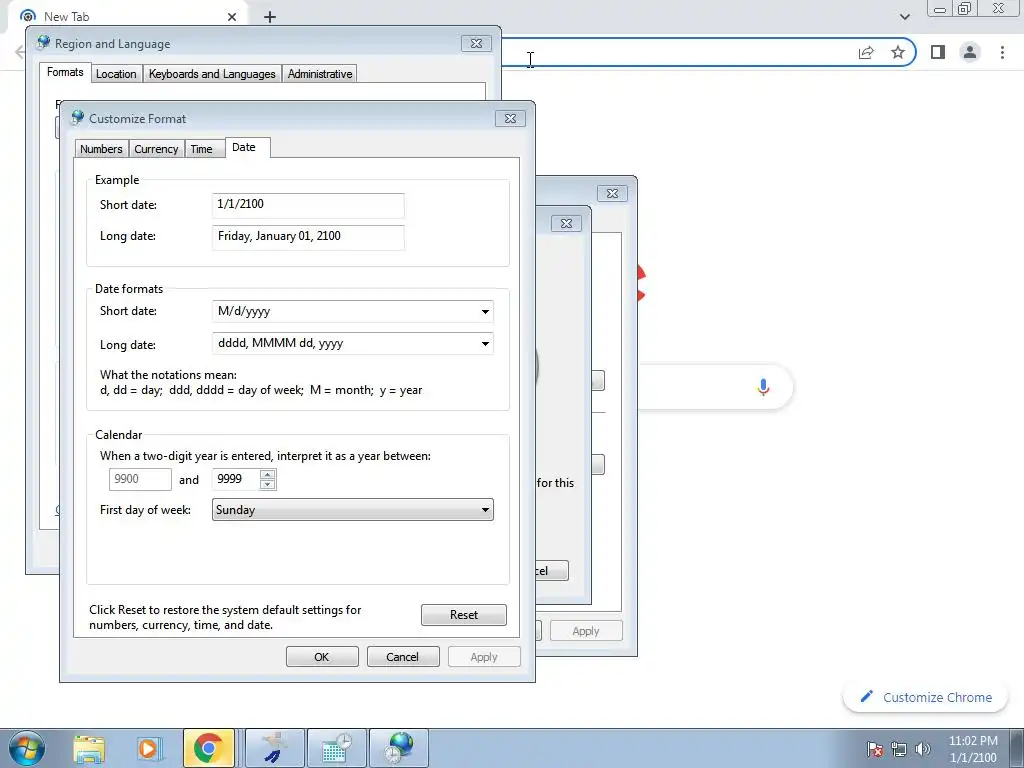
Task: Click the 9999 year input field
Action: pos(236,479)
